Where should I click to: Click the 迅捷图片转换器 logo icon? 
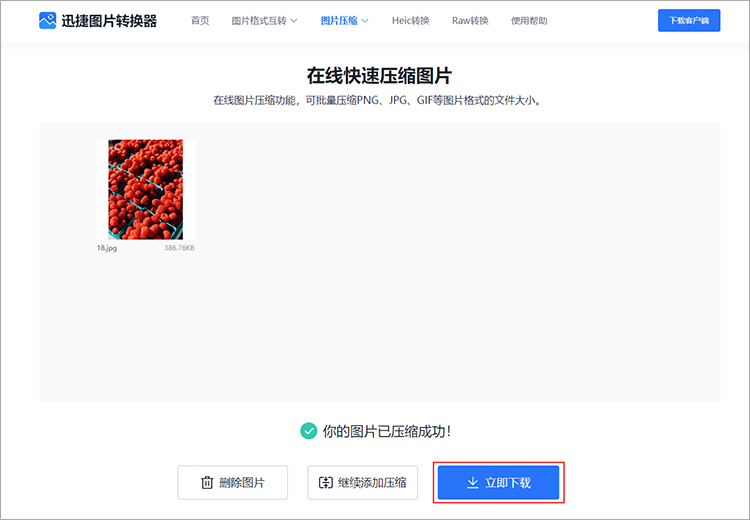pos(47,21)
